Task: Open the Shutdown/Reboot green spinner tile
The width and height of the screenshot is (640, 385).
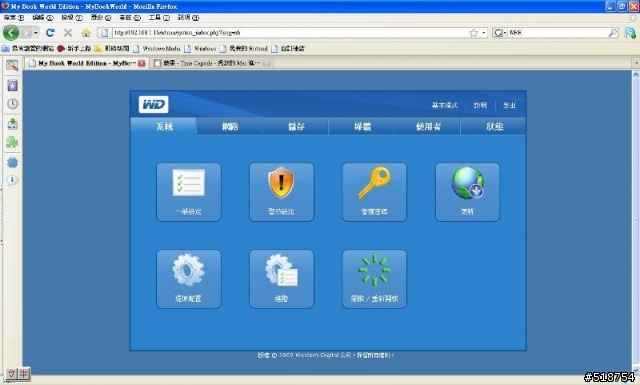Action: (x=374, y=279)
